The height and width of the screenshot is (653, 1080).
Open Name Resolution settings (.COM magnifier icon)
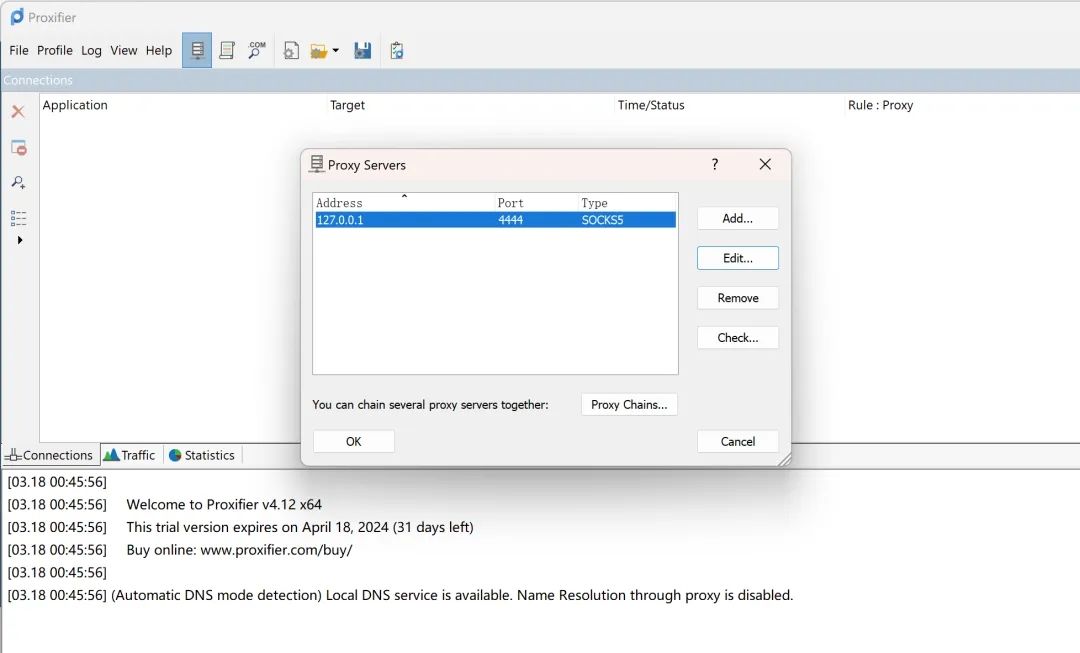click(256, 50)
